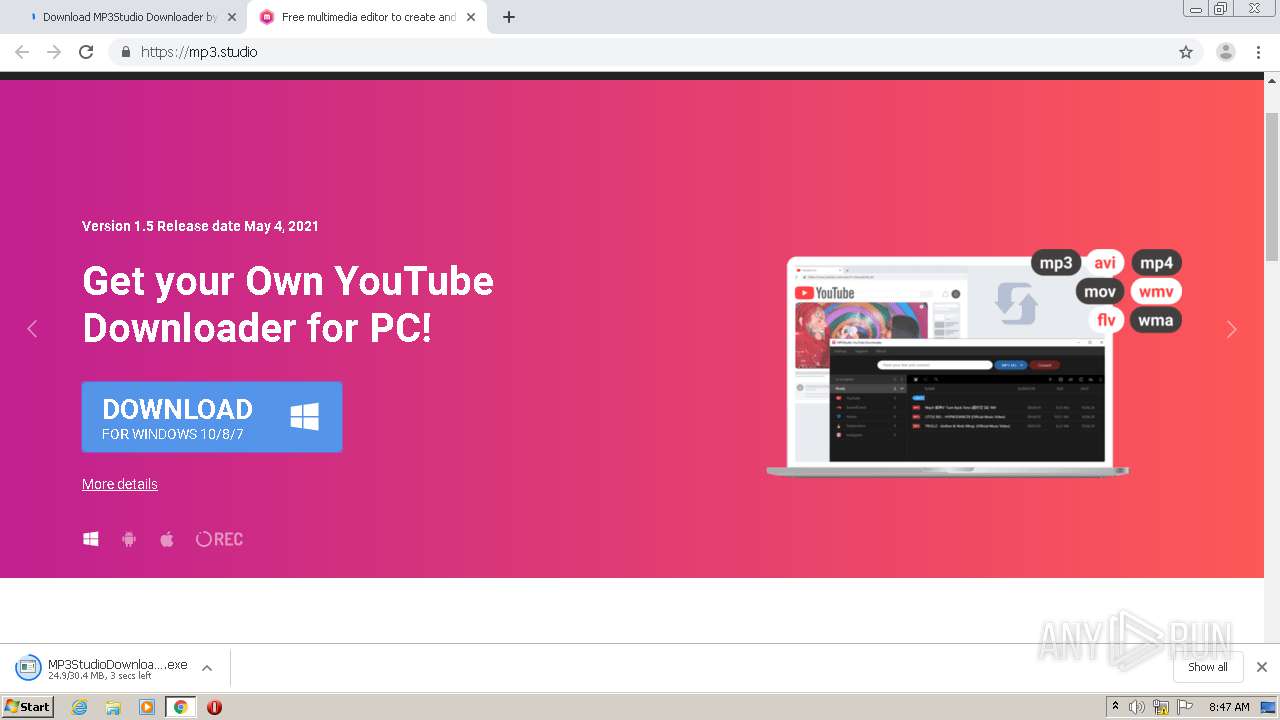Viewport: 1280px width, 720px height.
Task: Show all downloads
Action: point(1207,667)
